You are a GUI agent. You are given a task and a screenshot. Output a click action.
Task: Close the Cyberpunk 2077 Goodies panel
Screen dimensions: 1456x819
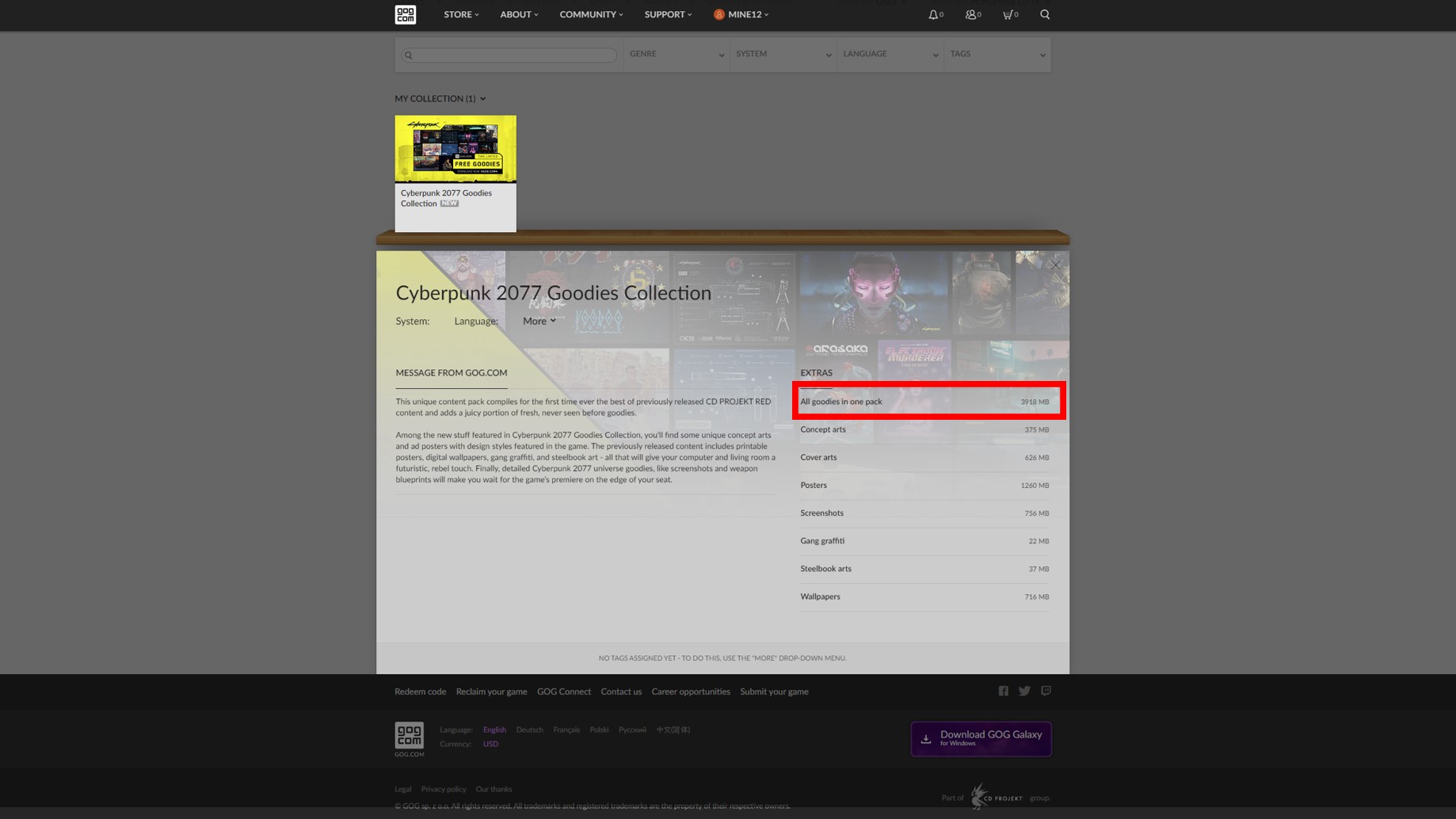[x=1055, y=265]
